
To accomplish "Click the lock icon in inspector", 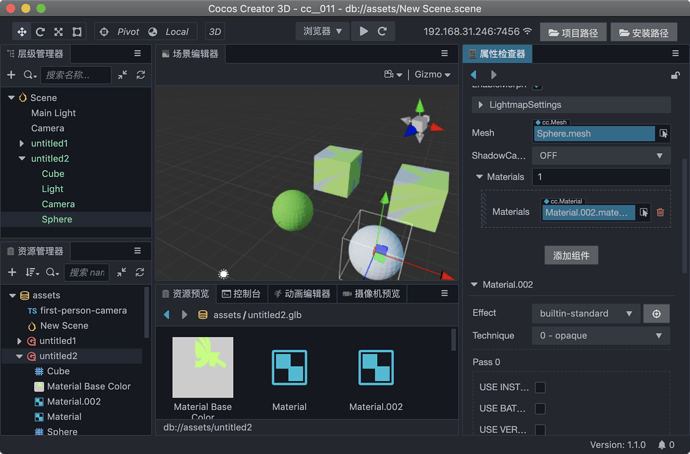I will pyautogui.click(x=676, y=75).
